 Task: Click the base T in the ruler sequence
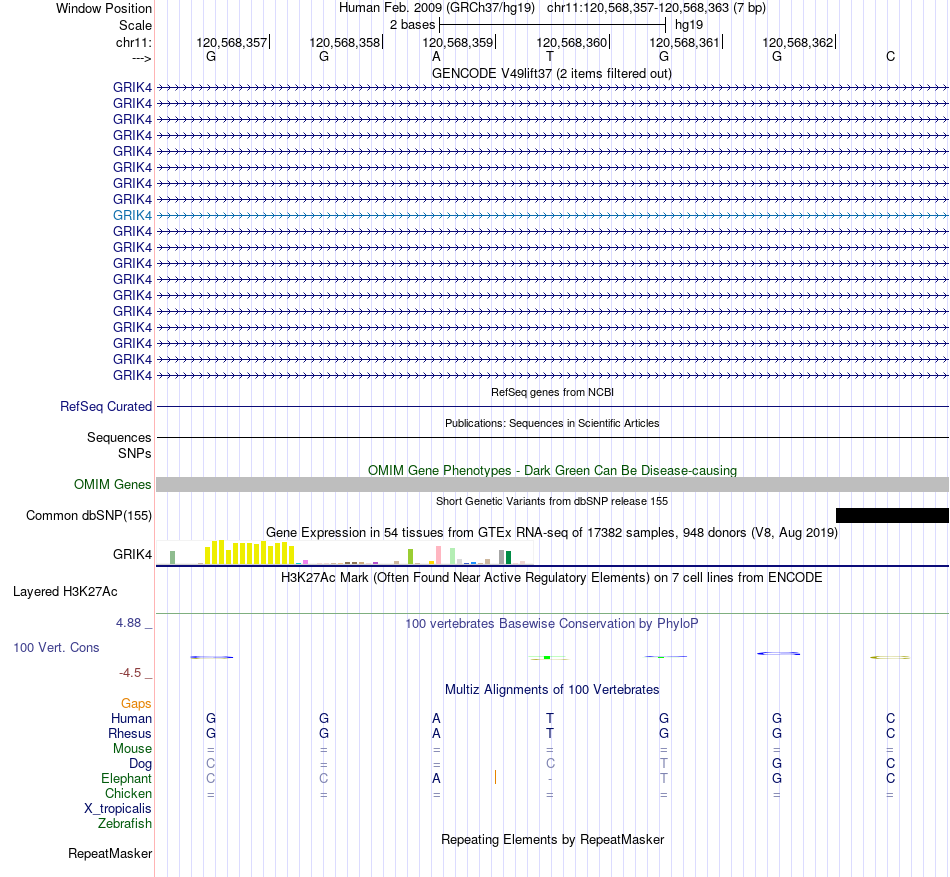[x=550, y=56]
